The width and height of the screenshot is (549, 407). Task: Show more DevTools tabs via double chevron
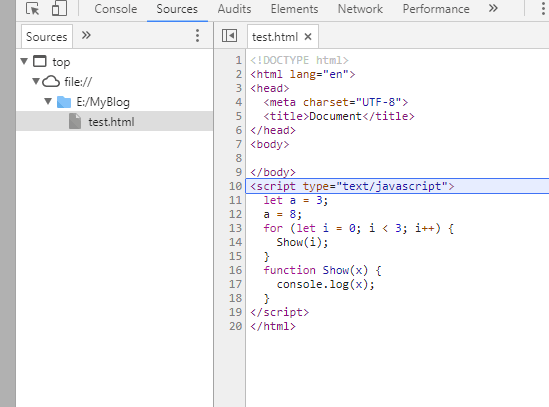coord(493,8)
